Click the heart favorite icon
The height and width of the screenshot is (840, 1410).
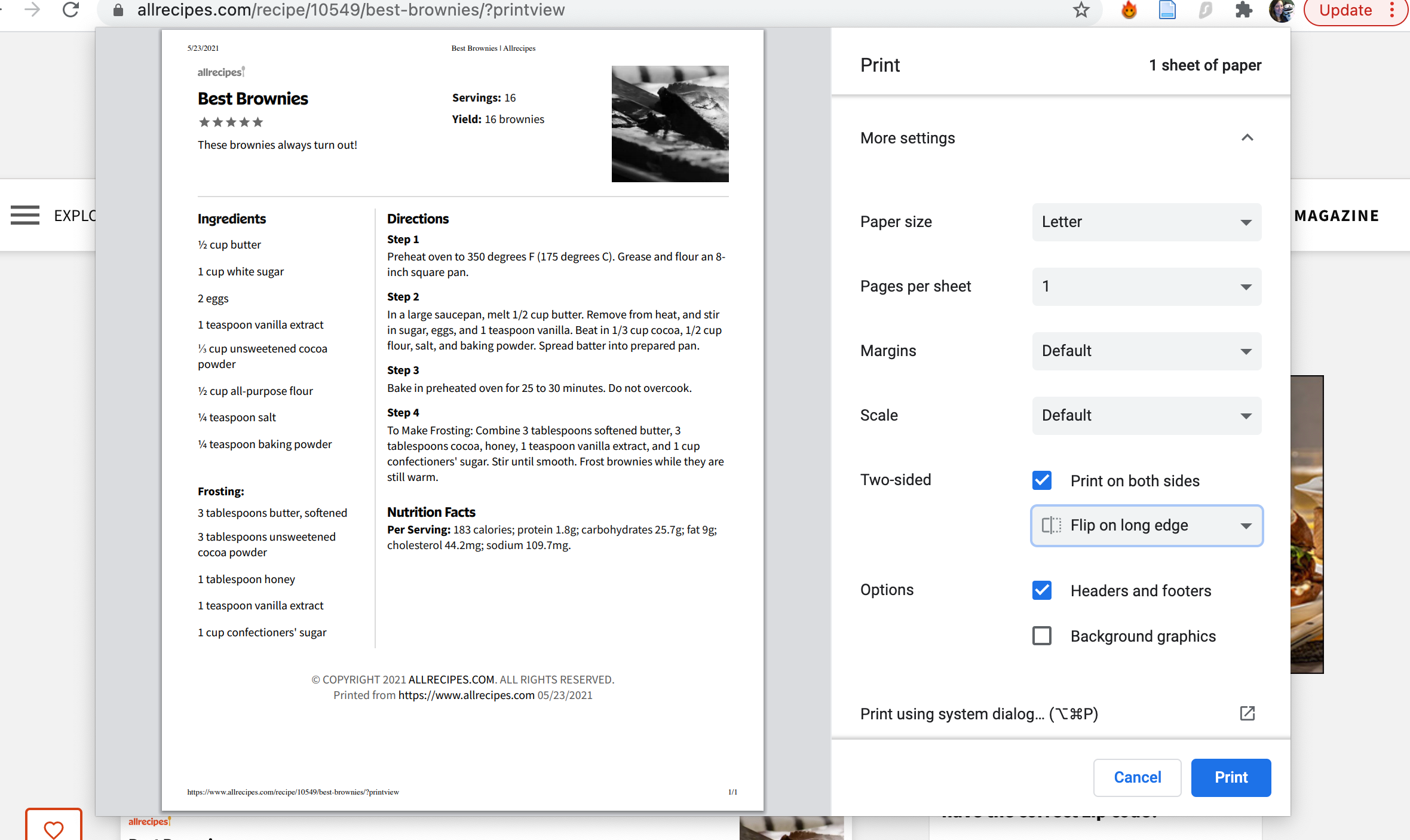(x=53, y=829)
